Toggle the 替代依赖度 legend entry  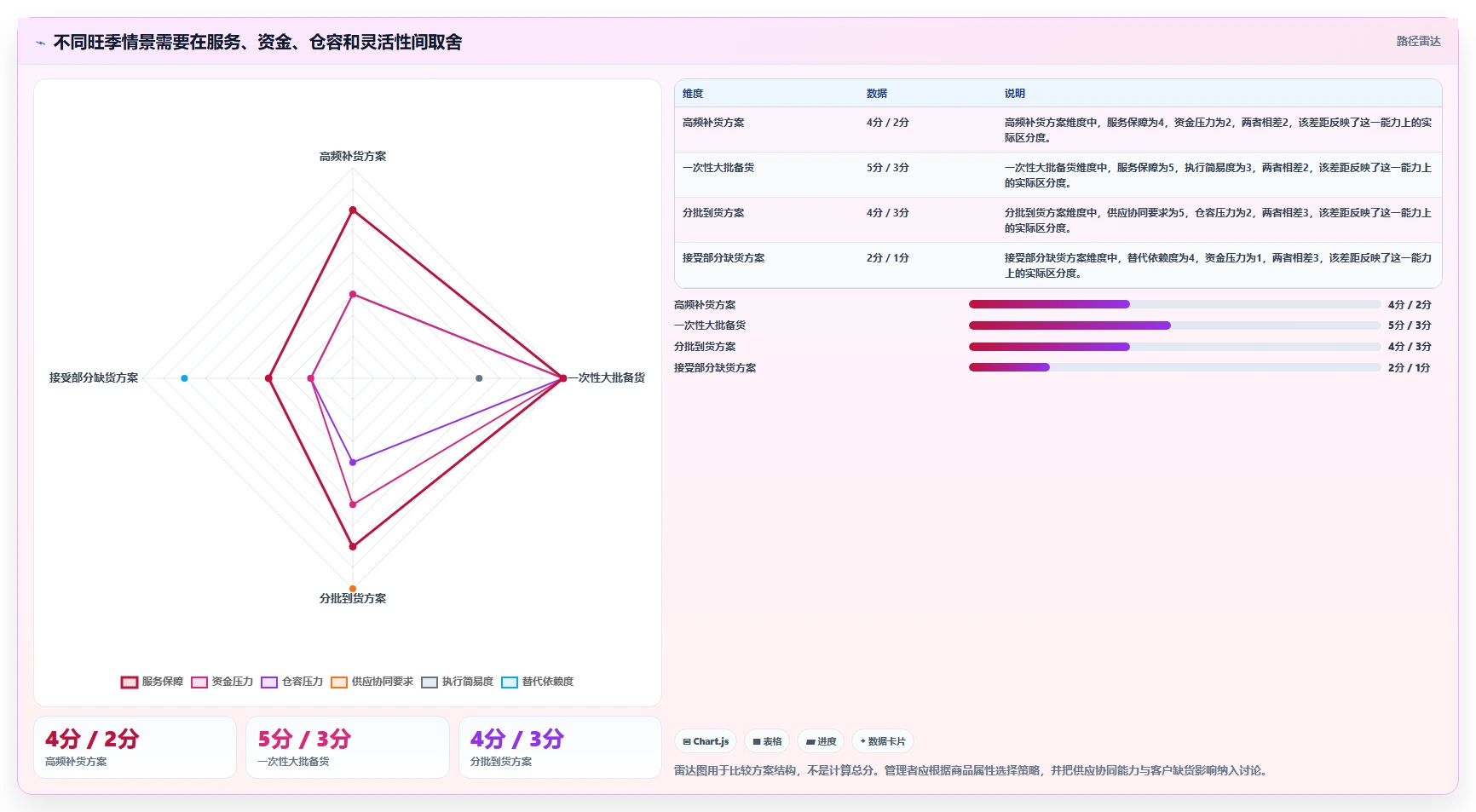tap(538, 682)
